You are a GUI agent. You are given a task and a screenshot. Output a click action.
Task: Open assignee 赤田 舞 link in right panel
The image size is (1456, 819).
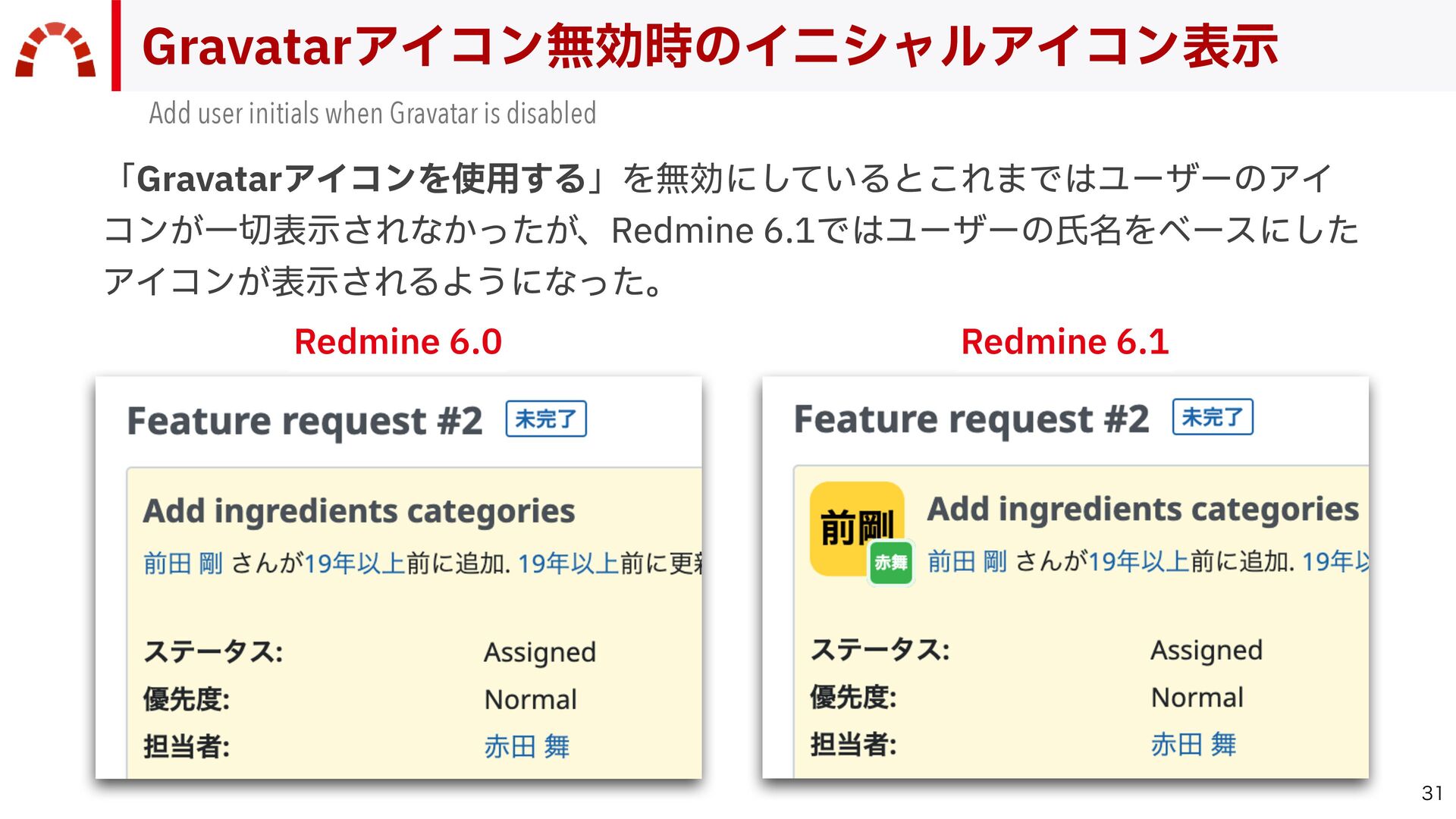pos(1193,744)
